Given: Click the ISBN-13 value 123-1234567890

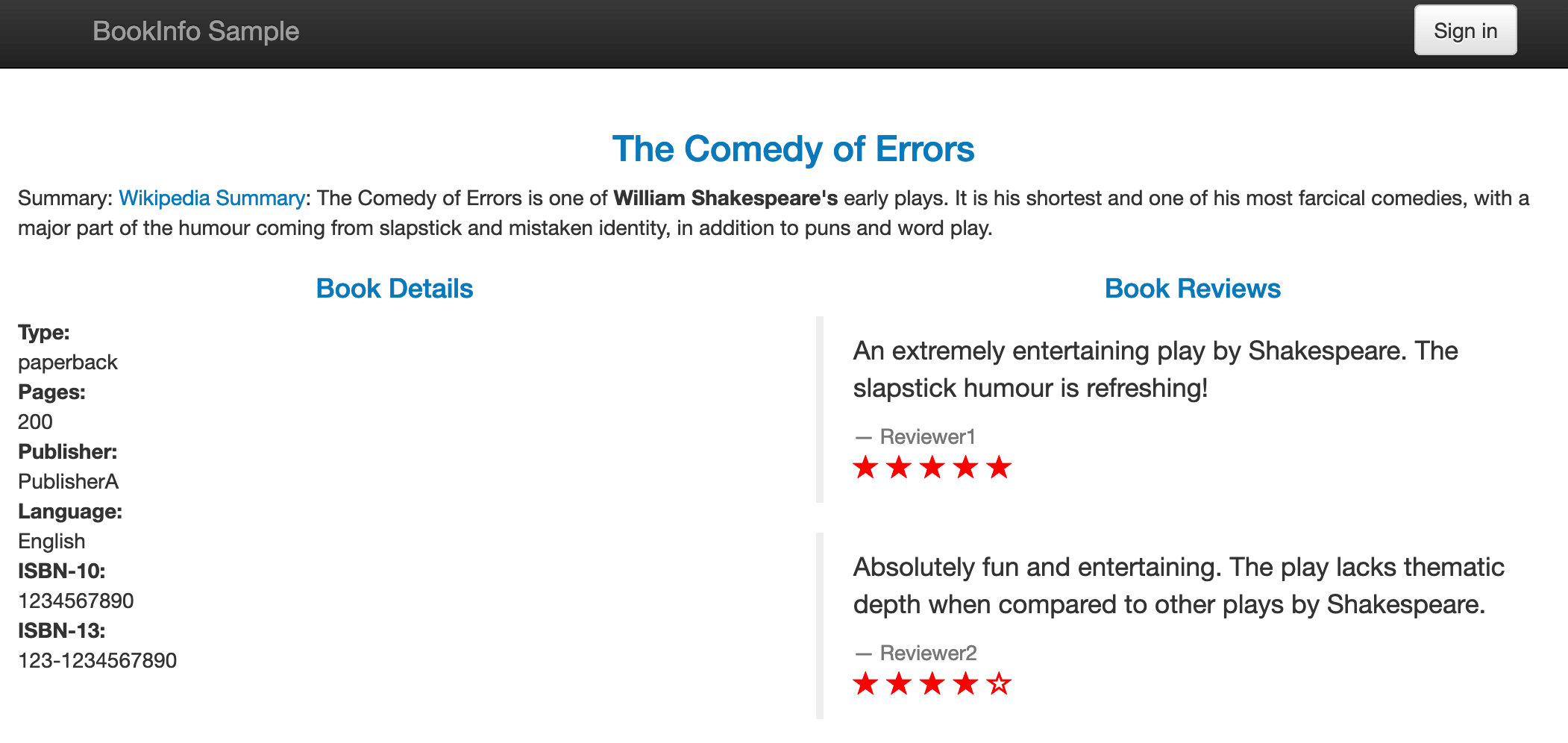Looking at the screenshot, I should click(x=98, y=661).
